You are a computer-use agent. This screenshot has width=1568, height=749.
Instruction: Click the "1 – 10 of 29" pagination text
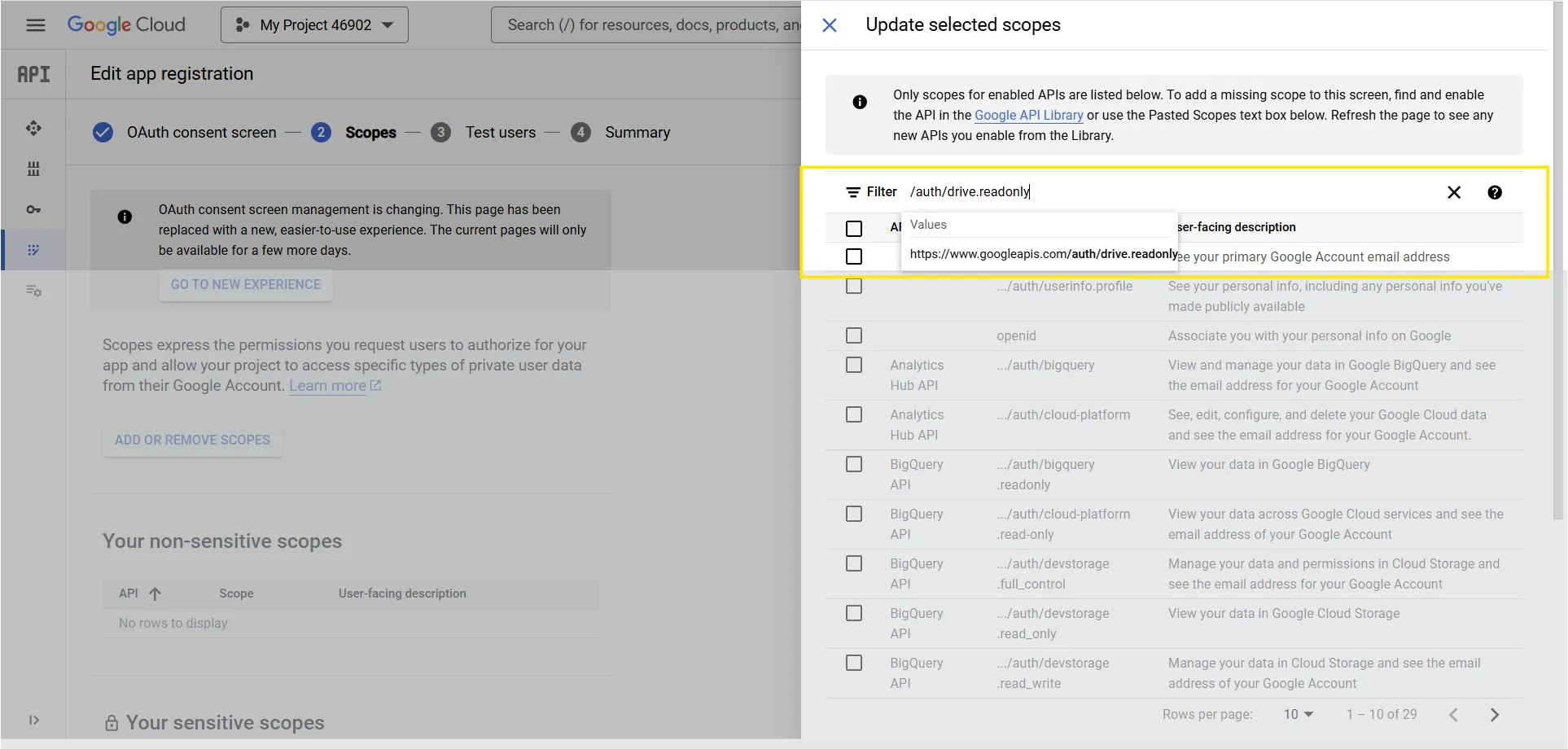tap(1382, 715)
